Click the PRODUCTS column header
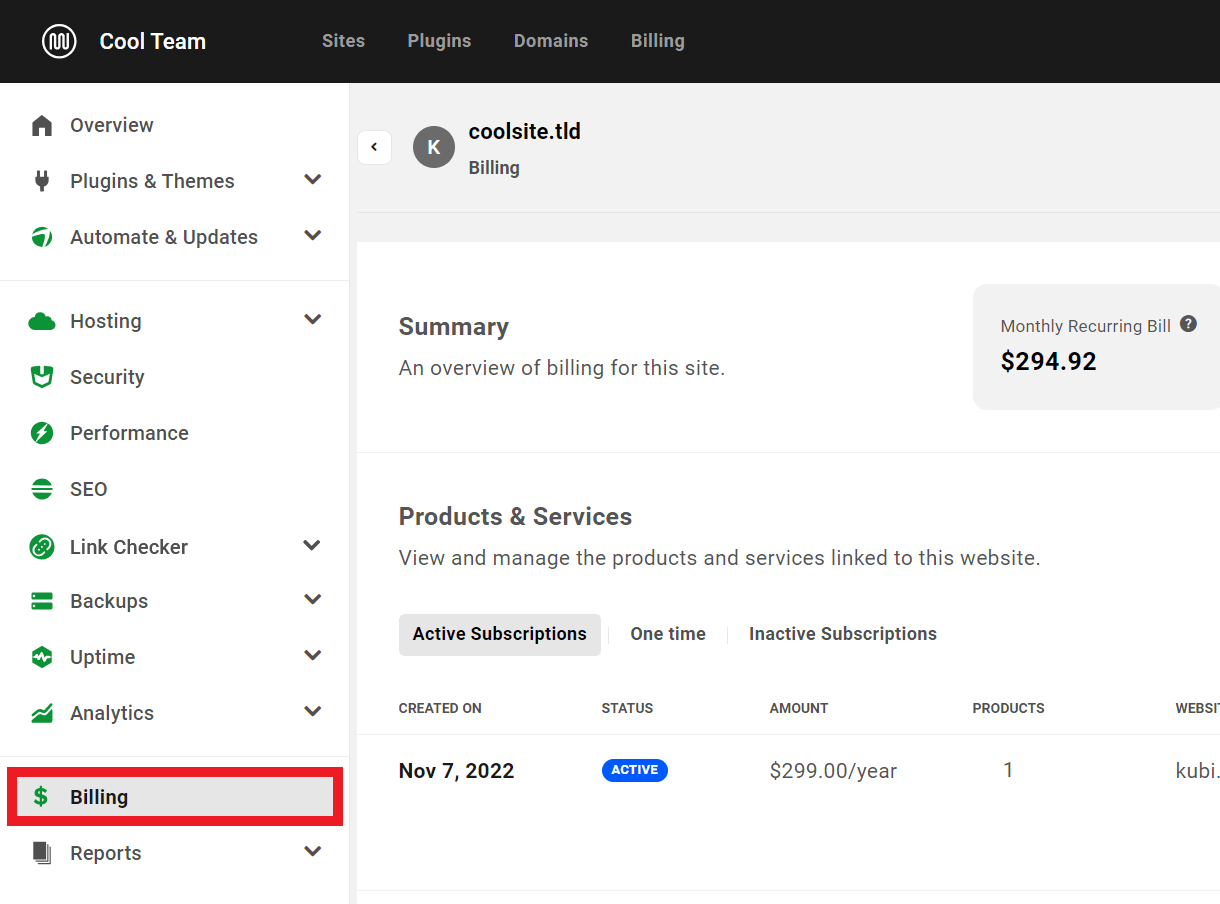 [x=1008, y=708]
